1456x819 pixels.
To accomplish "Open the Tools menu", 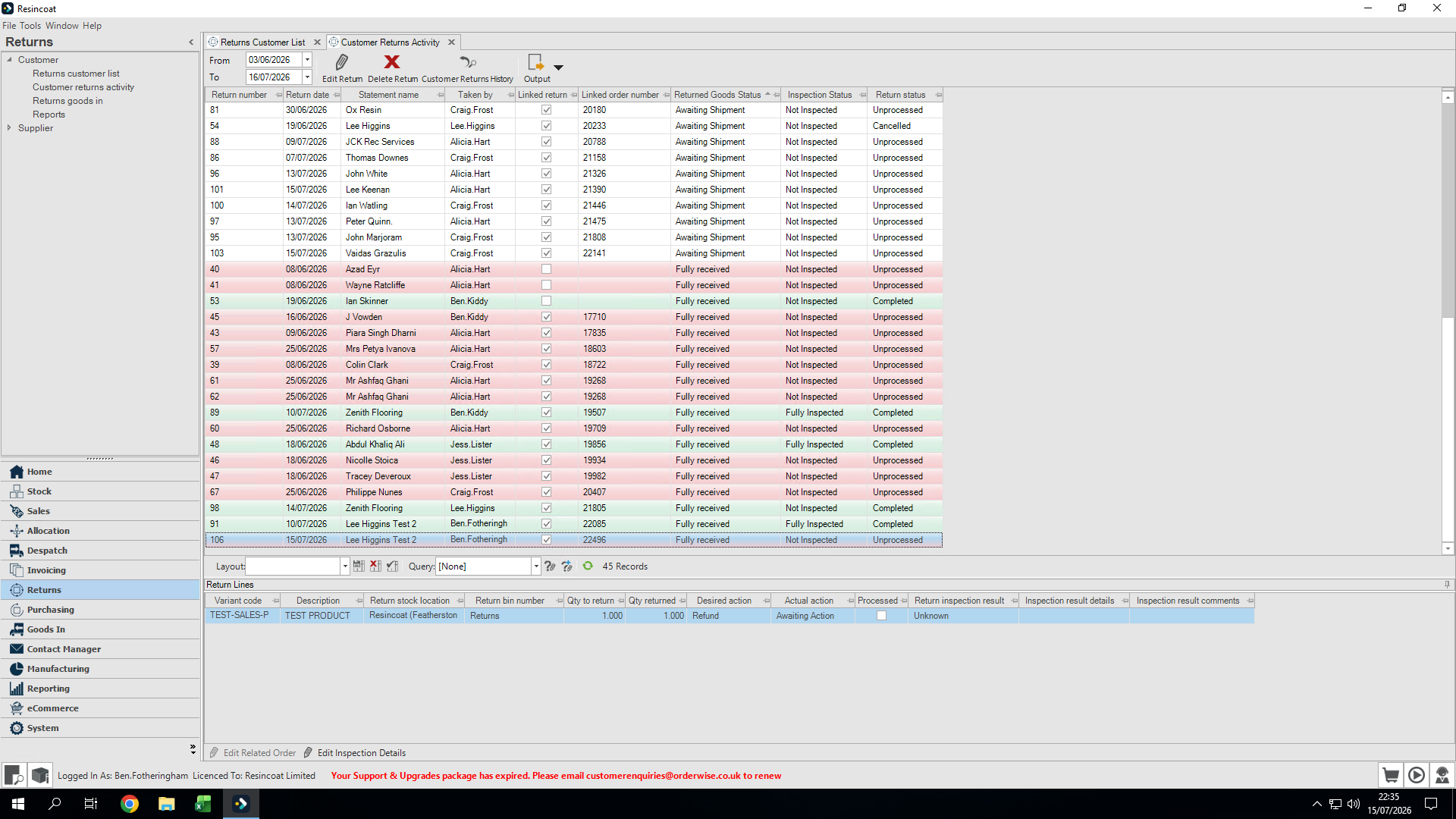I will tap(30, 26).
